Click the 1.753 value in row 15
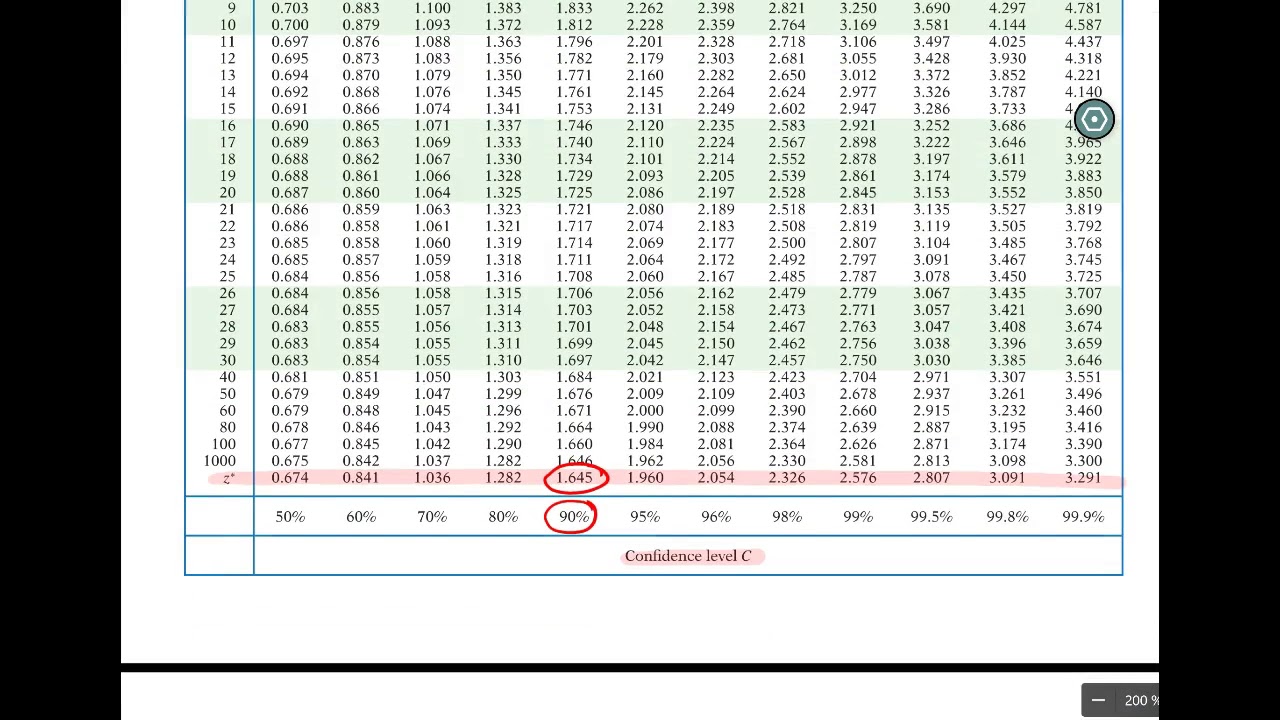The image size is (1280, 720). 574,109
